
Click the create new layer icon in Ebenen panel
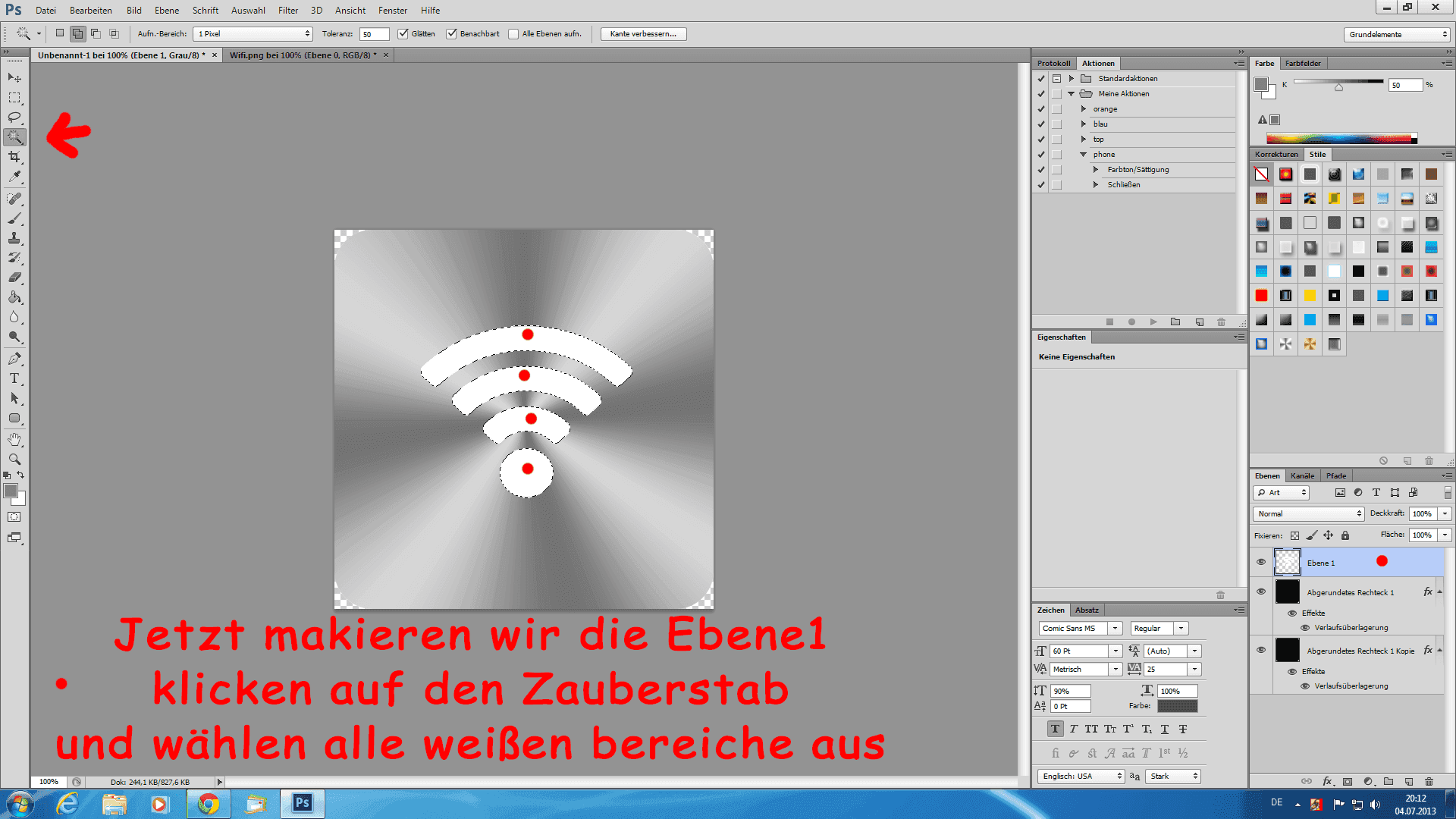(1408, 781)
